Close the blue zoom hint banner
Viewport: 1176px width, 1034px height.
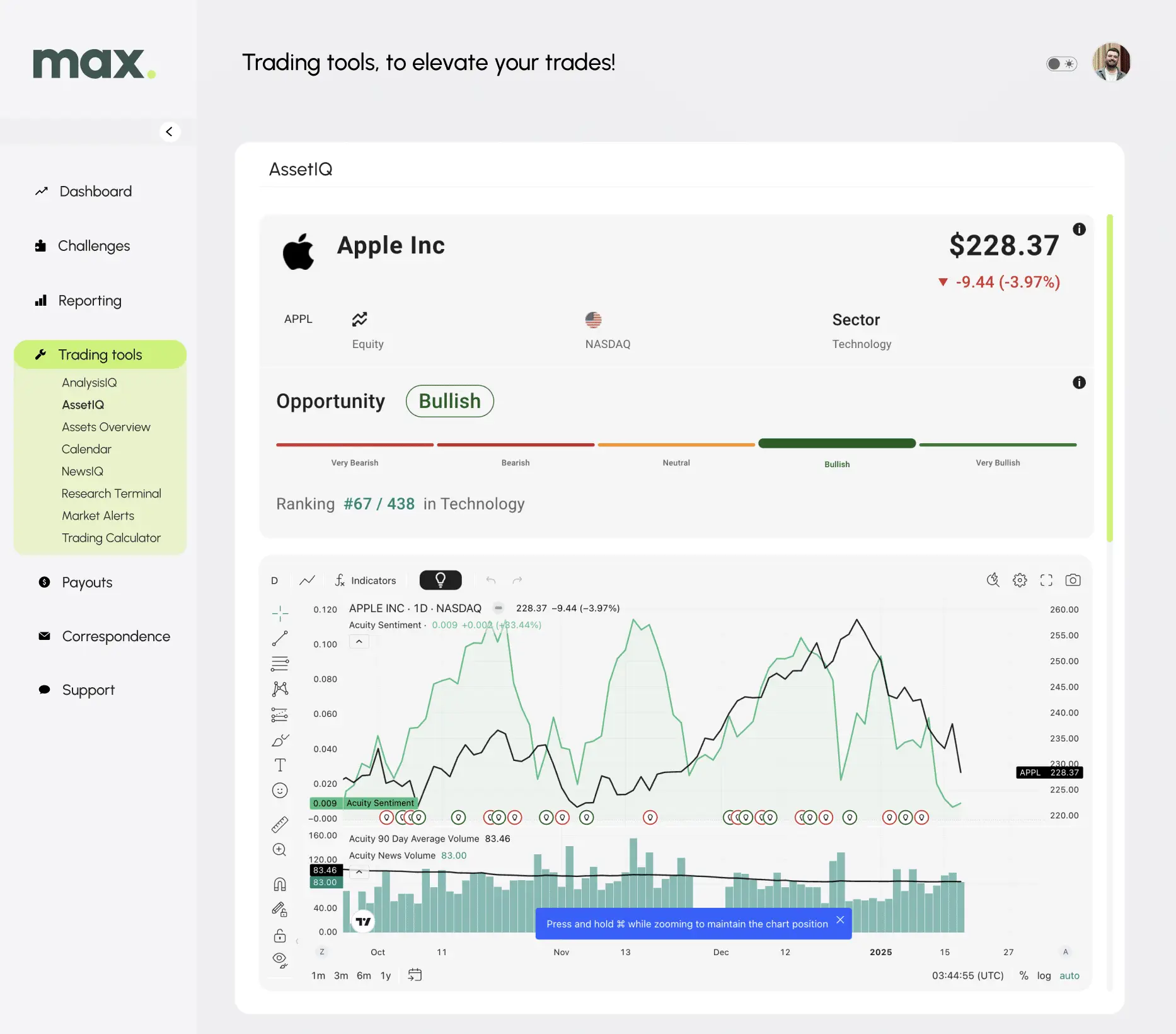[x=840, y=920]
